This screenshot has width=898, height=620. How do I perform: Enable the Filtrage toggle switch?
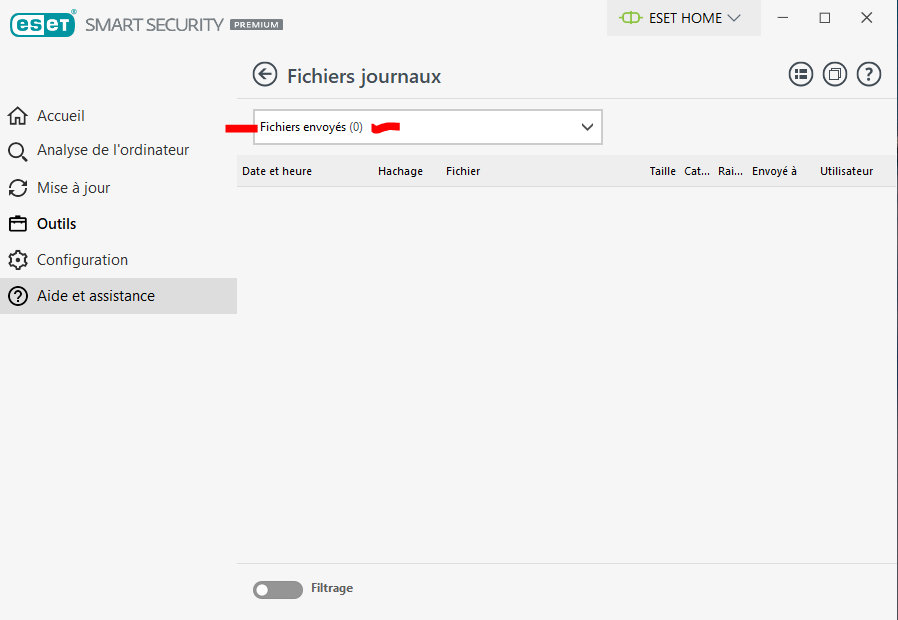(x=277, y=590)
